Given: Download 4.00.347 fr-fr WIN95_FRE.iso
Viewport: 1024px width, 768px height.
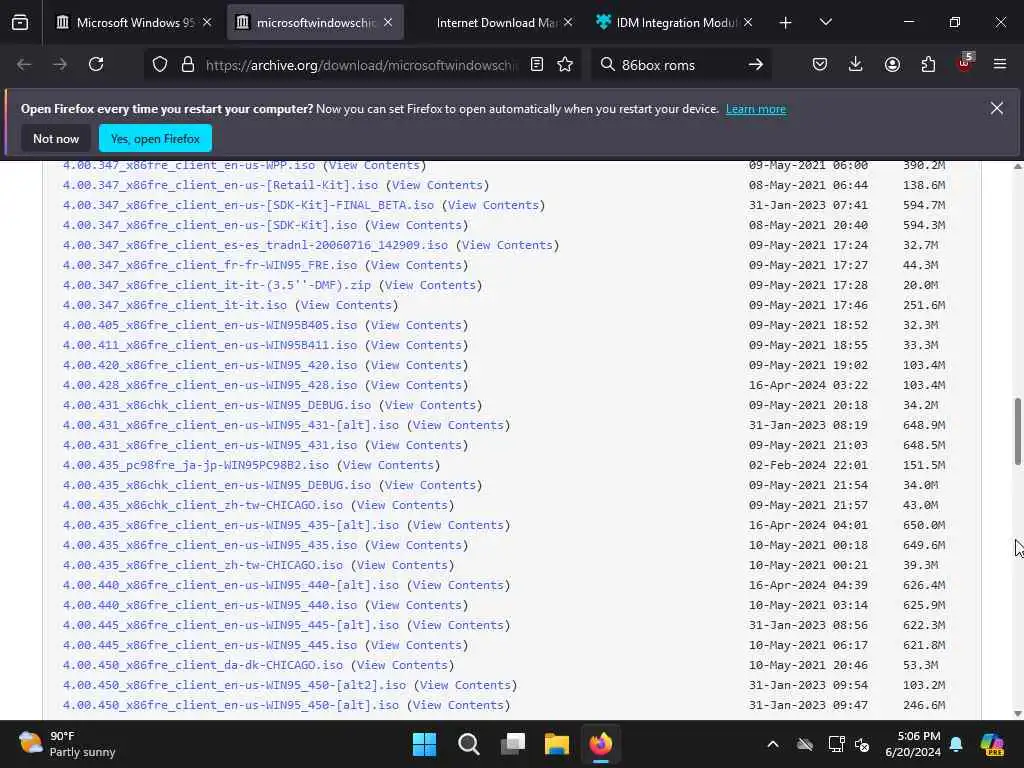Looking at the screenshot, I should point(210,265).
